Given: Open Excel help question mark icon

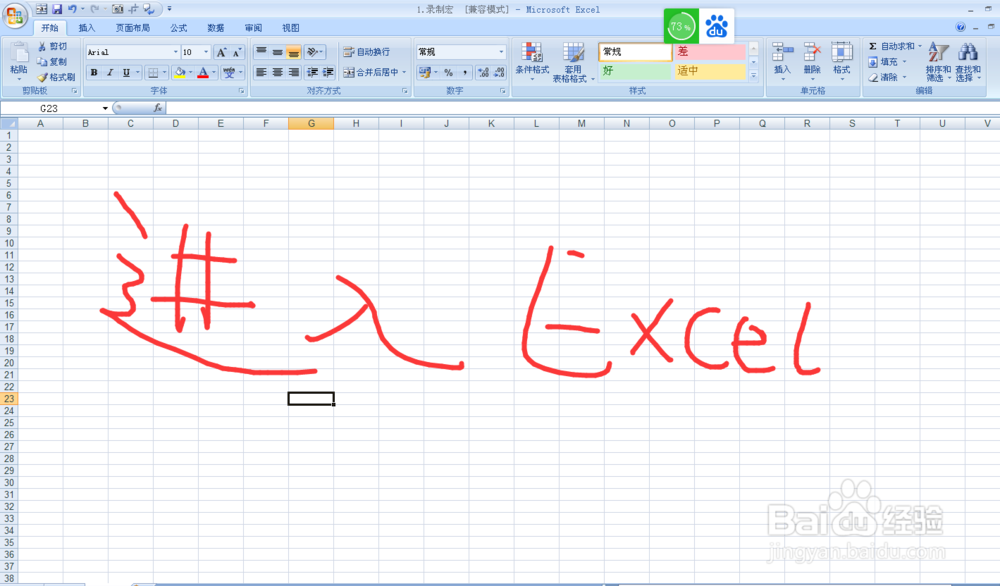Looking at the screenshot, I should (960, 27).
